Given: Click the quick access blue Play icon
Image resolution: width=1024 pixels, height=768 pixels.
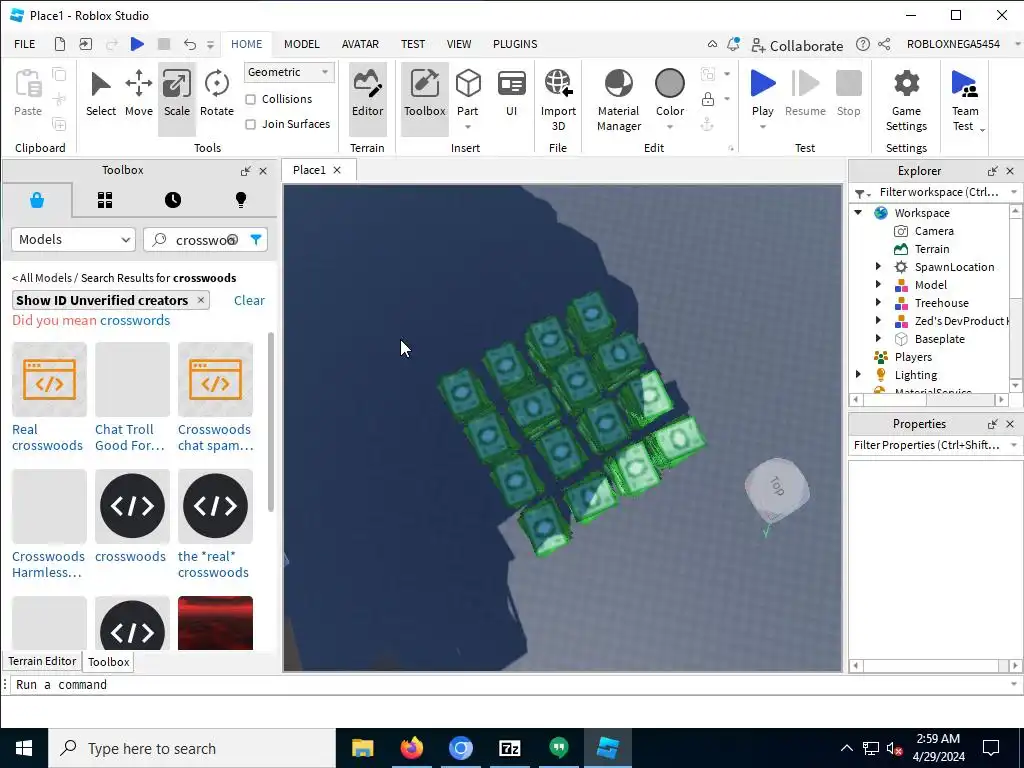Looking at the screenshot, I should click(x=137, y=44).
